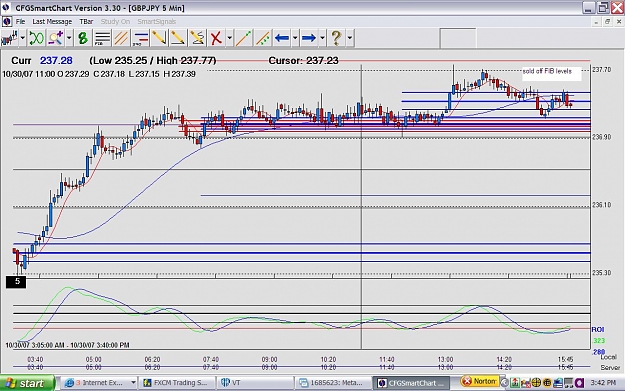Click the Low 235.25 / High 237.77 text

click(x=153, y=61)
